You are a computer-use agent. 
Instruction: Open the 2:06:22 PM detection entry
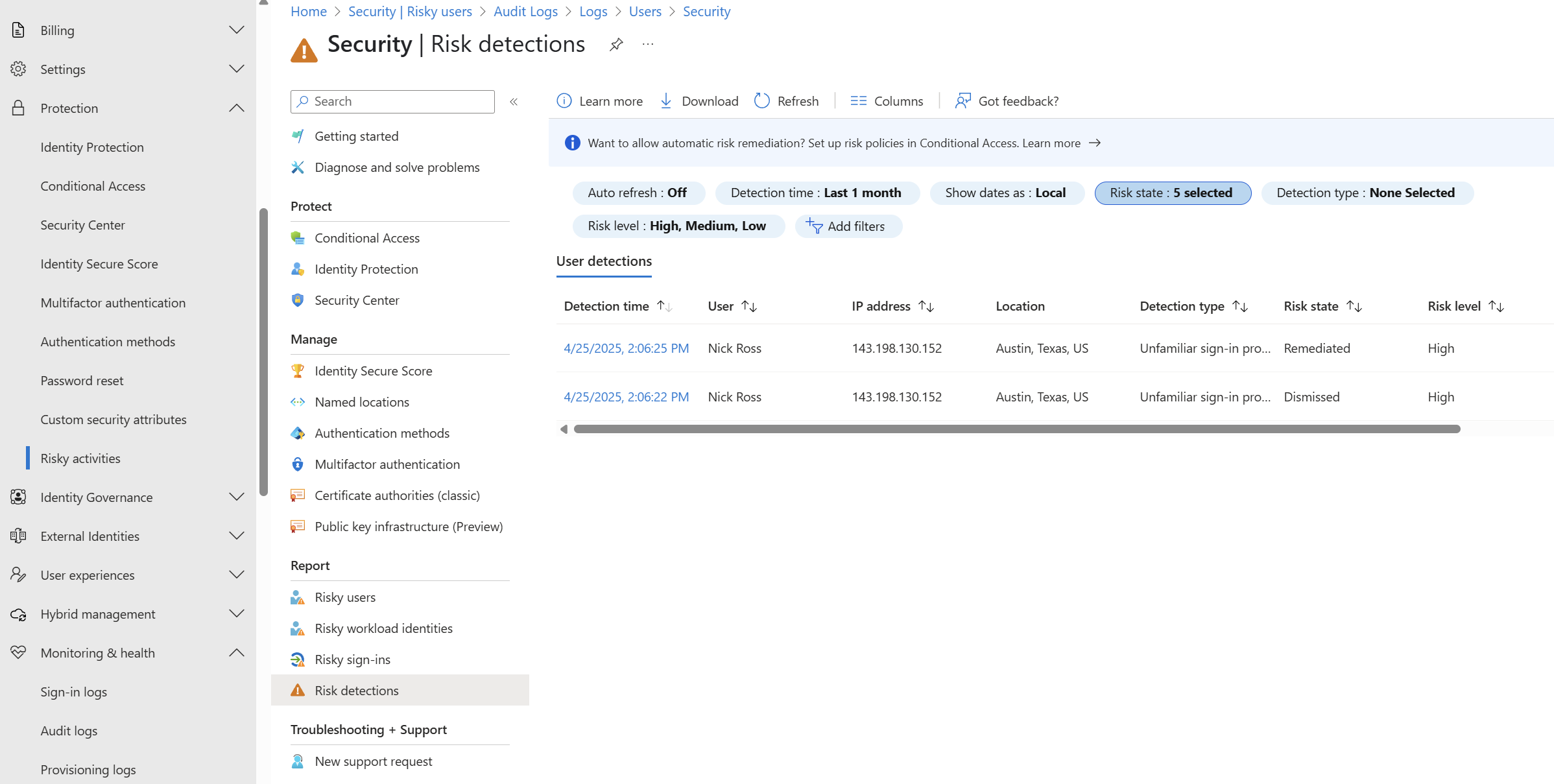click(626, 397)
